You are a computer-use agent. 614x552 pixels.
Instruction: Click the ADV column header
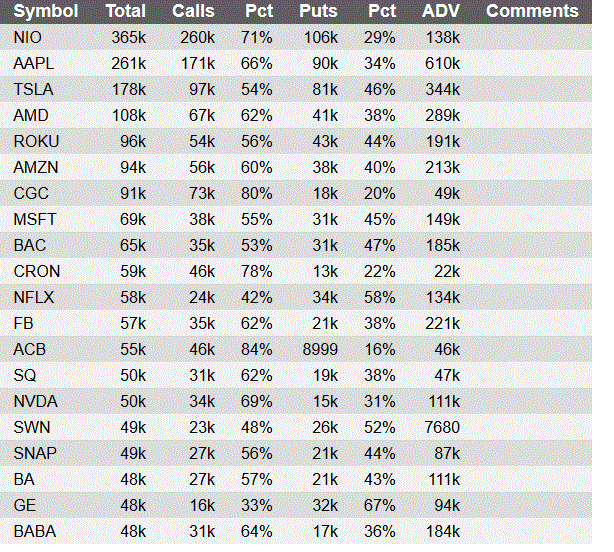point(441,11)
